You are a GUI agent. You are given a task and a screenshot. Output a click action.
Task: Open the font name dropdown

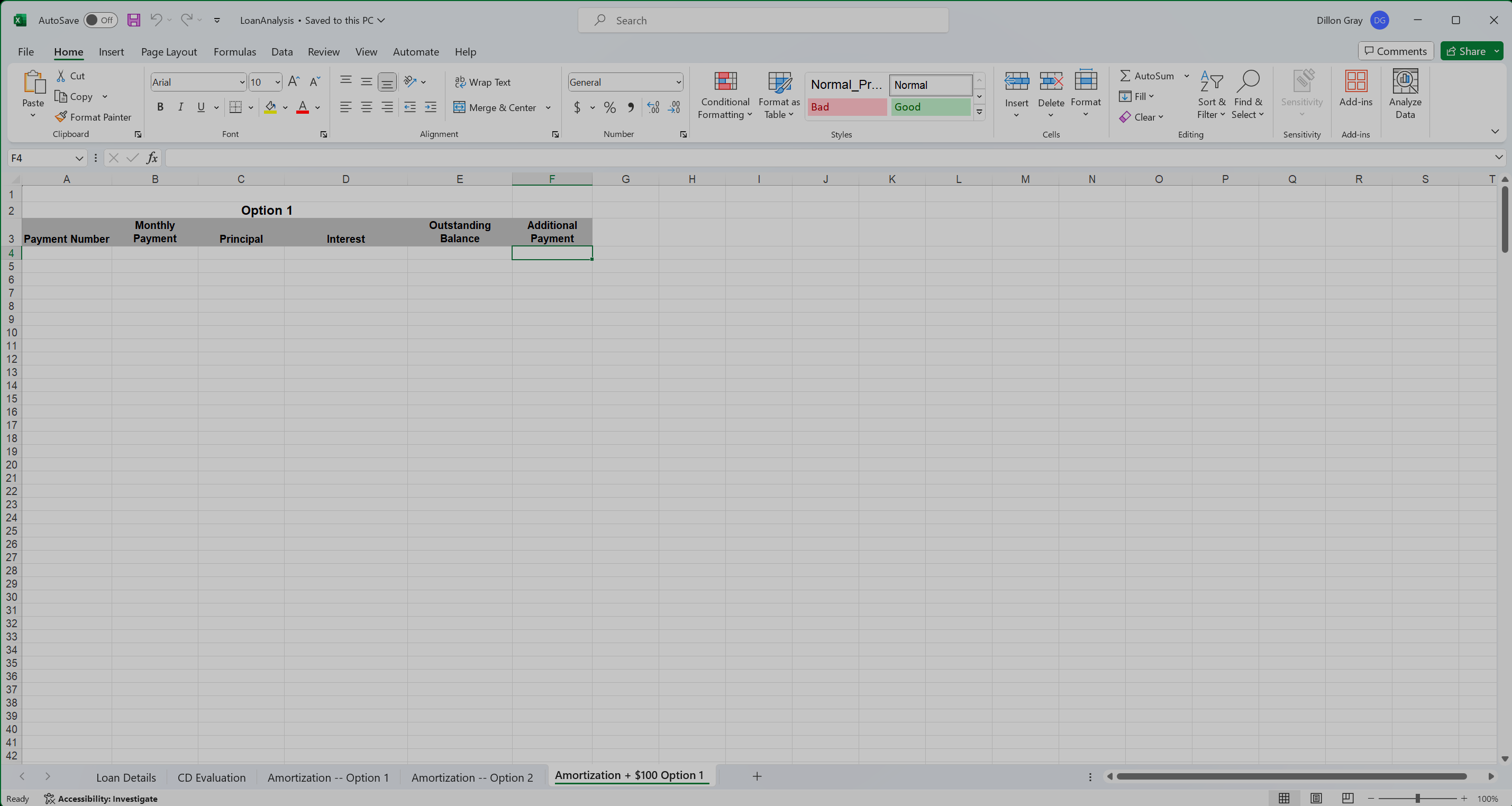(242, 82)
